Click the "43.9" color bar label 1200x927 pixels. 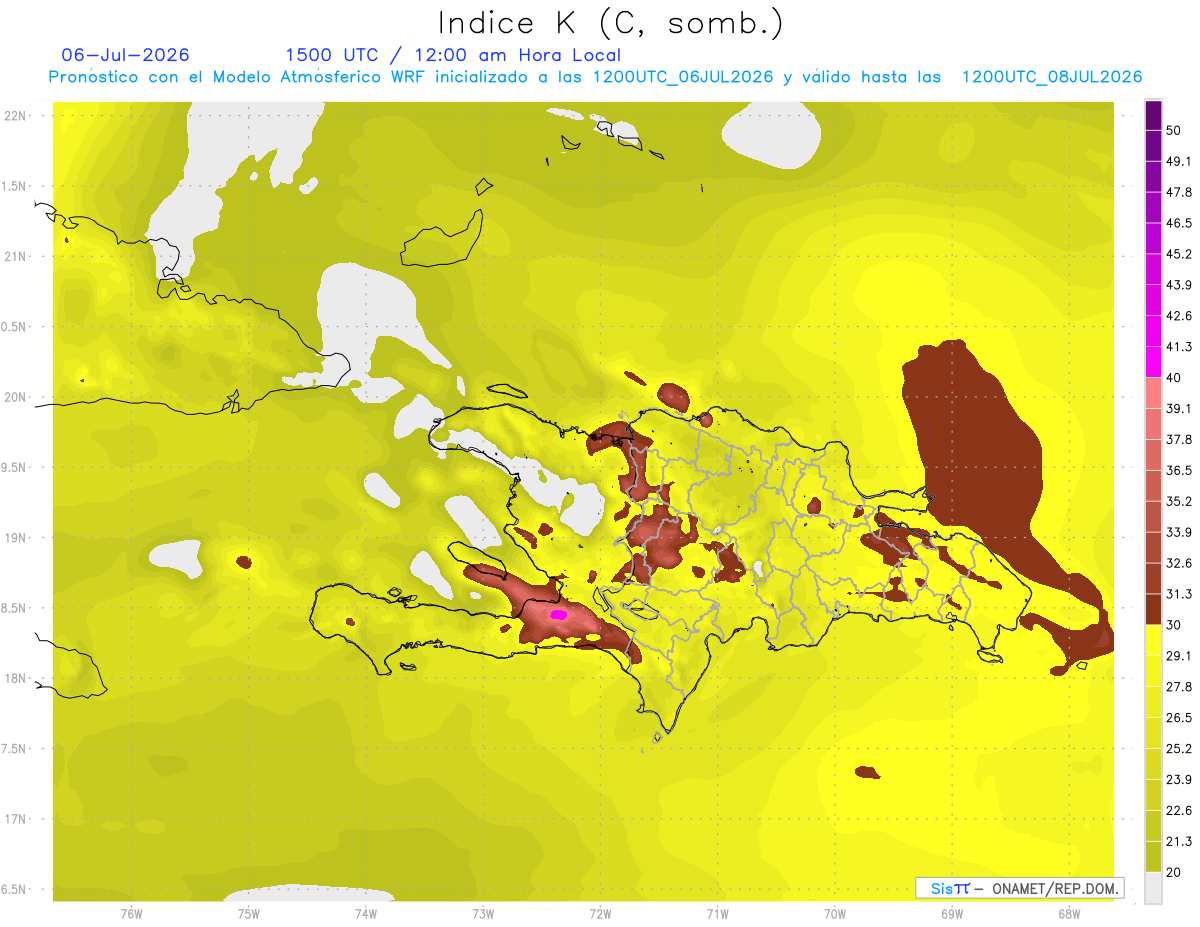click(x=1179, y=285)
